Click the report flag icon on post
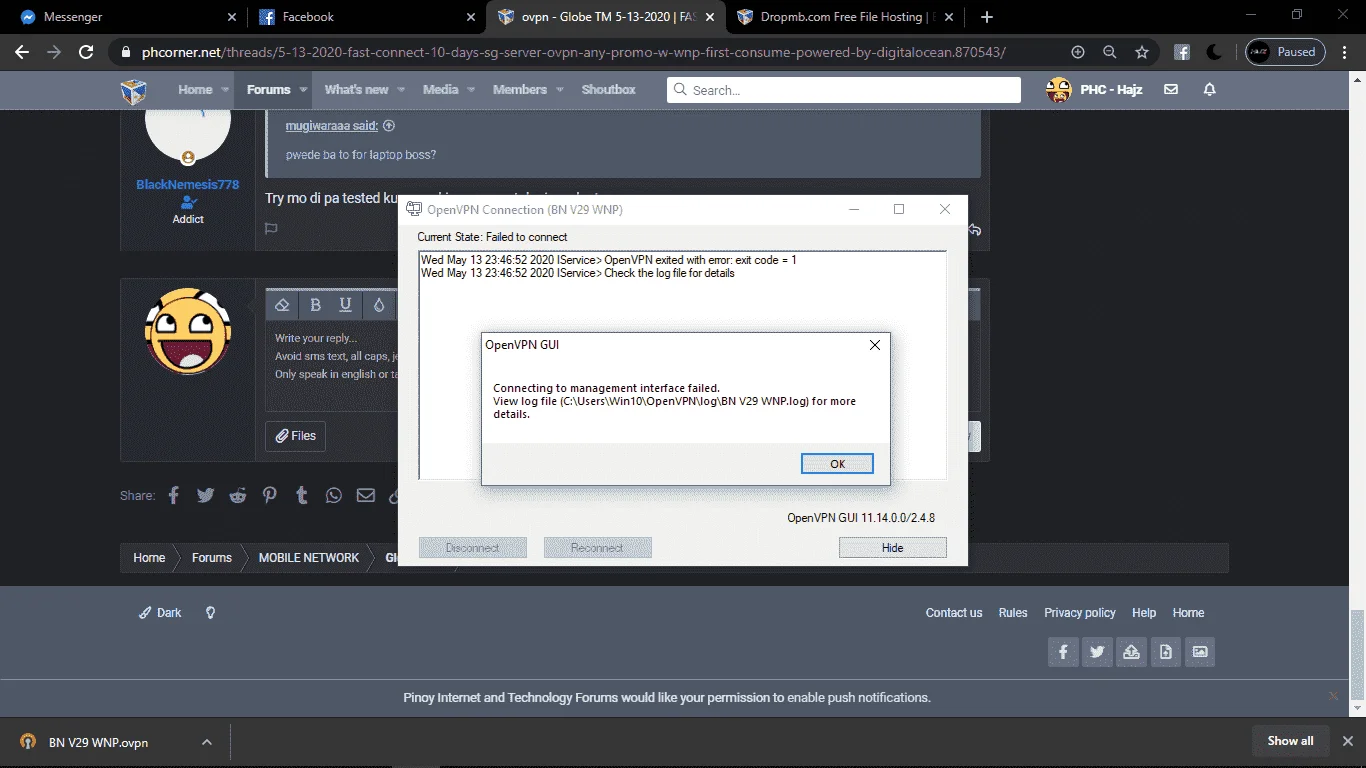This screenshot has height=768, width=1366. point(271,228)
